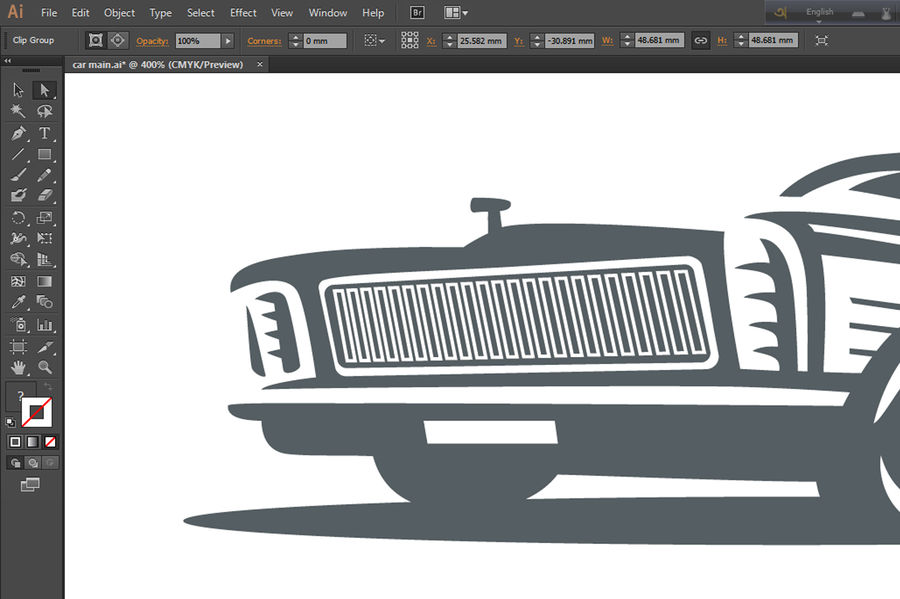Screen dimensions: 900x599
Task: Switch paint mode to Gradient
Action: tap(33, 441)
